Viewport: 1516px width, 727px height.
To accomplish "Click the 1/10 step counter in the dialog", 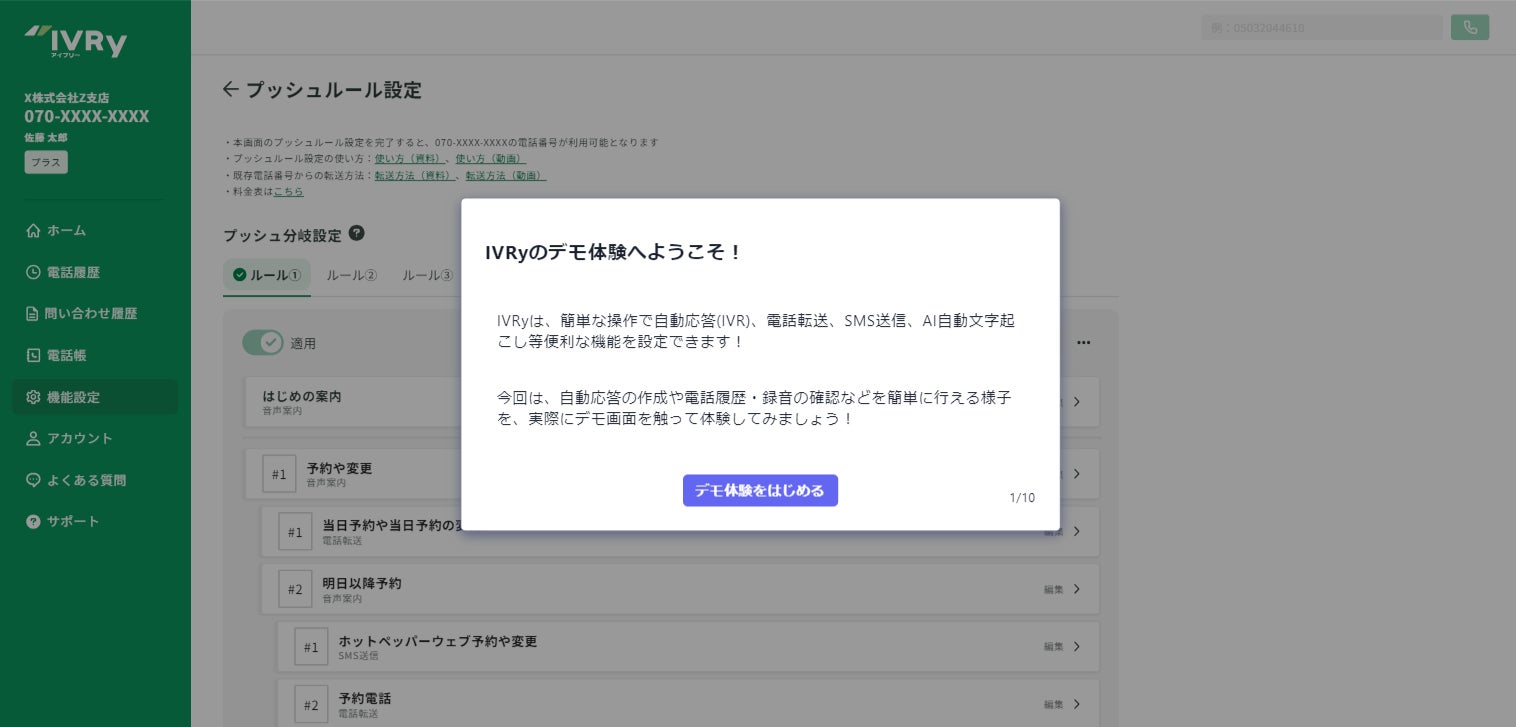I will point(1022,497).
